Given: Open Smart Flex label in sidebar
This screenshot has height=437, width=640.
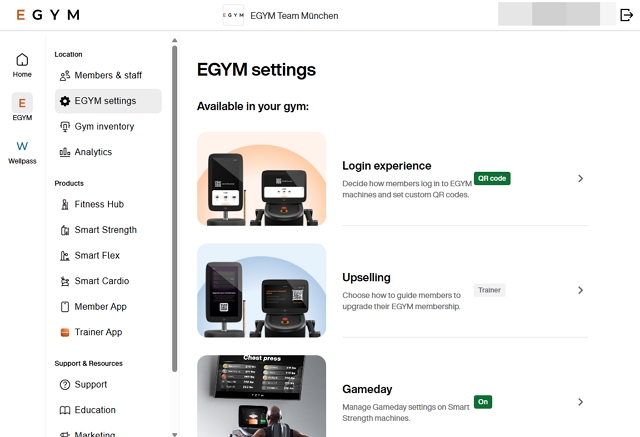Looking at the screenshot, I should pyautogui.click(x=97, y=255).
